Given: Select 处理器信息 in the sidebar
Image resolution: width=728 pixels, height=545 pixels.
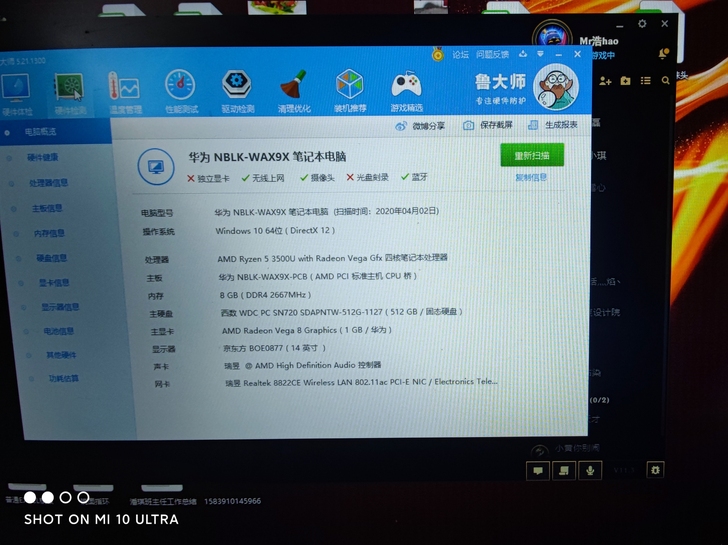Looking at the screenshot, I should [x=48, y=183].
